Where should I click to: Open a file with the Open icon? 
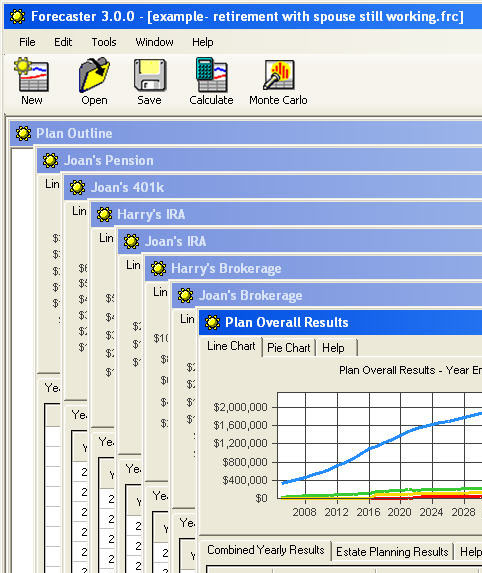click(x=94, y=75)
